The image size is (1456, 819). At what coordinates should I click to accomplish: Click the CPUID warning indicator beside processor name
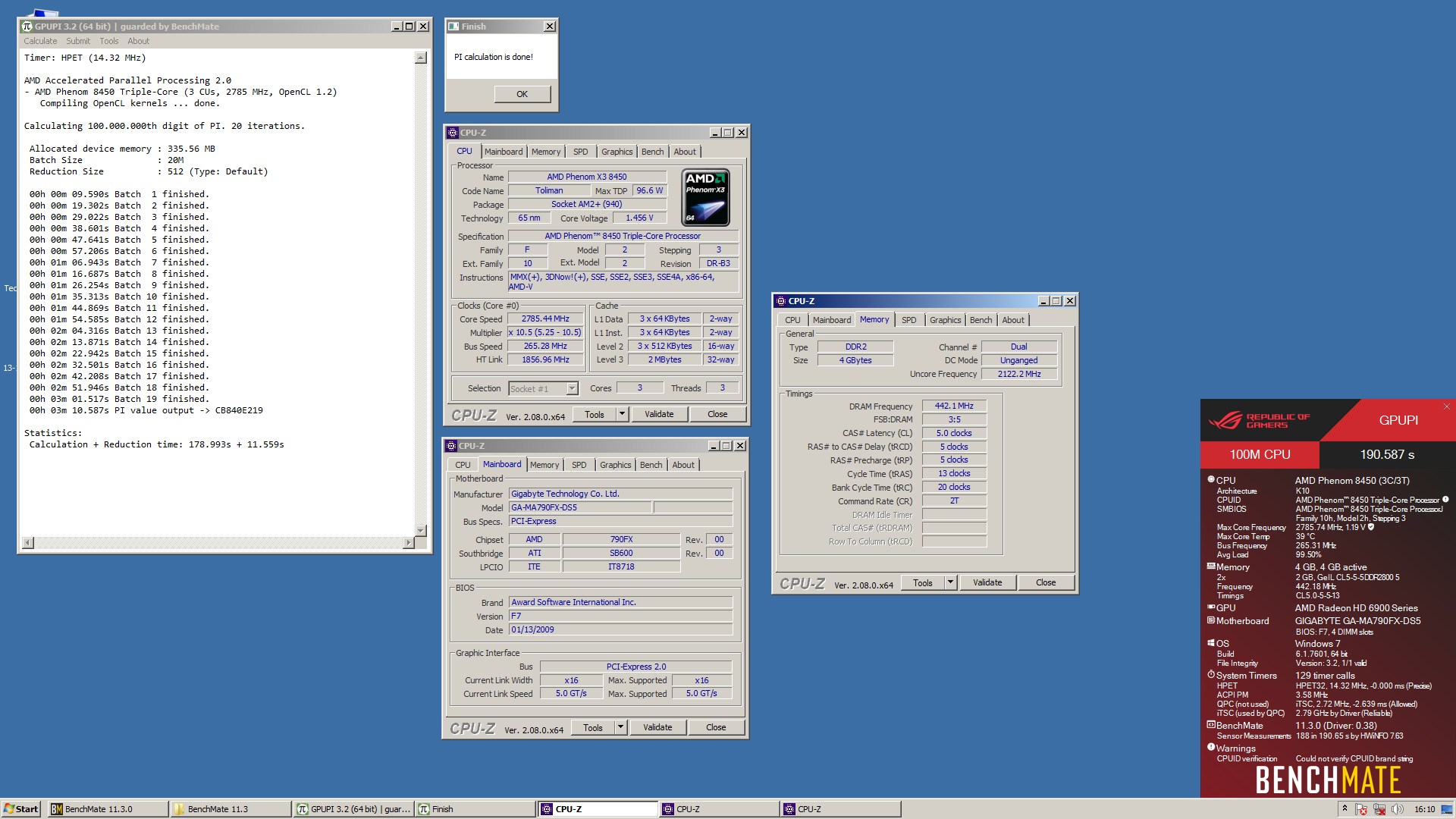[x=1445, y=499]
